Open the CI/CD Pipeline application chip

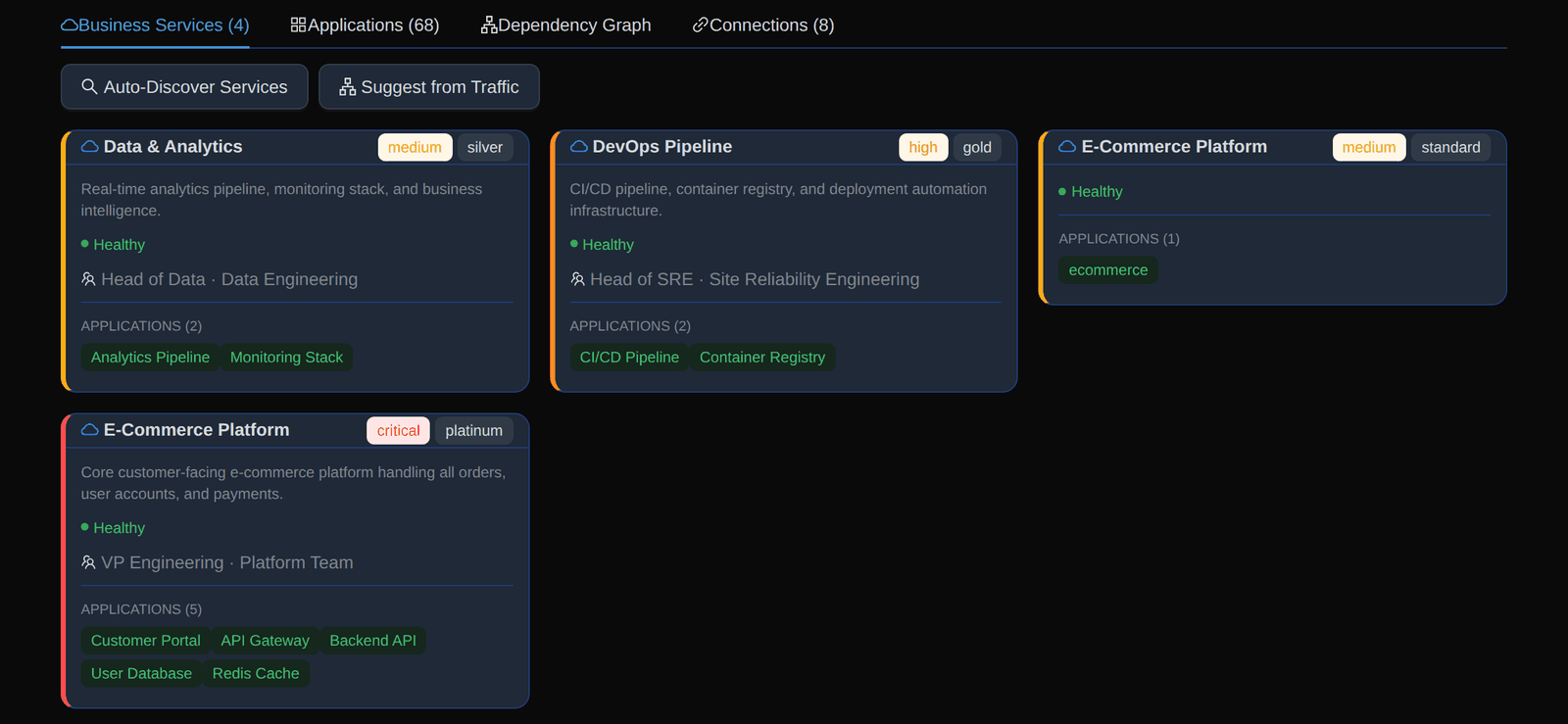click(x=629, y=358)
